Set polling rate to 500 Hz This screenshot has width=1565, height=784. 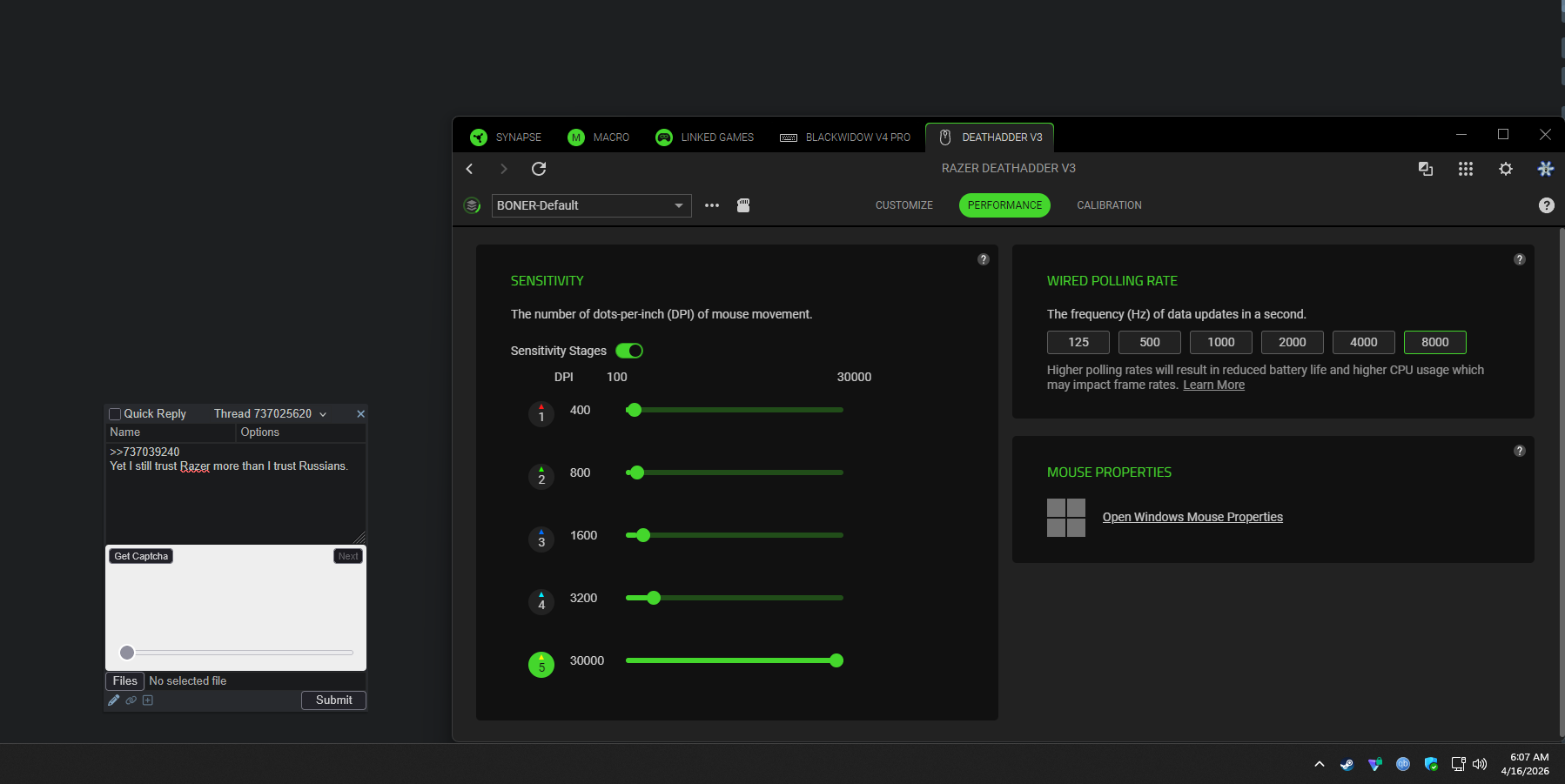point(1150,342)
